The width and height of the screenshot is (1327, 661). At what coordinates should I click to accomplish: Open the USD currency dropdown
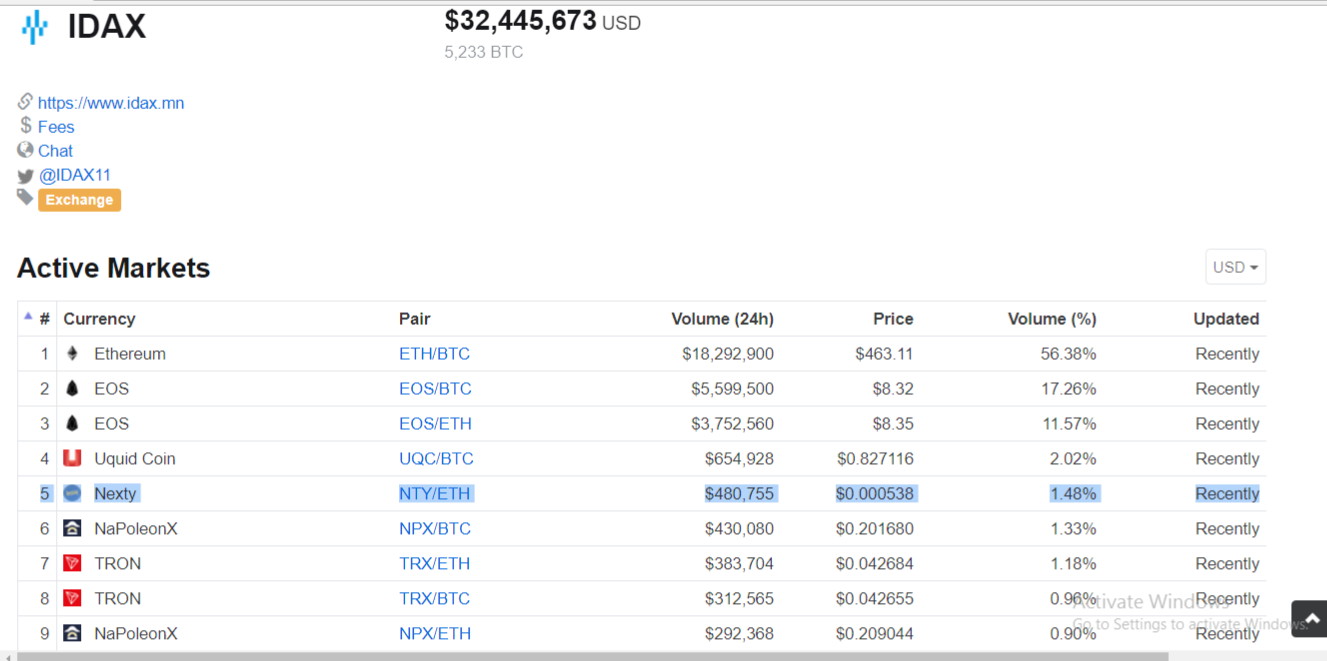(x=1235, y=267)
